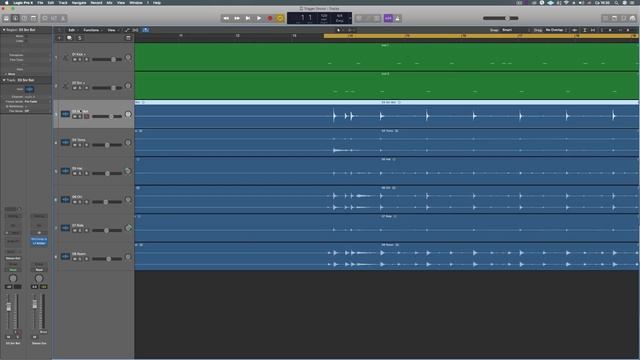This screenshot has height=360, width=640.
Task: Open the Snap Smart dropdown
Action: point(516,30)
